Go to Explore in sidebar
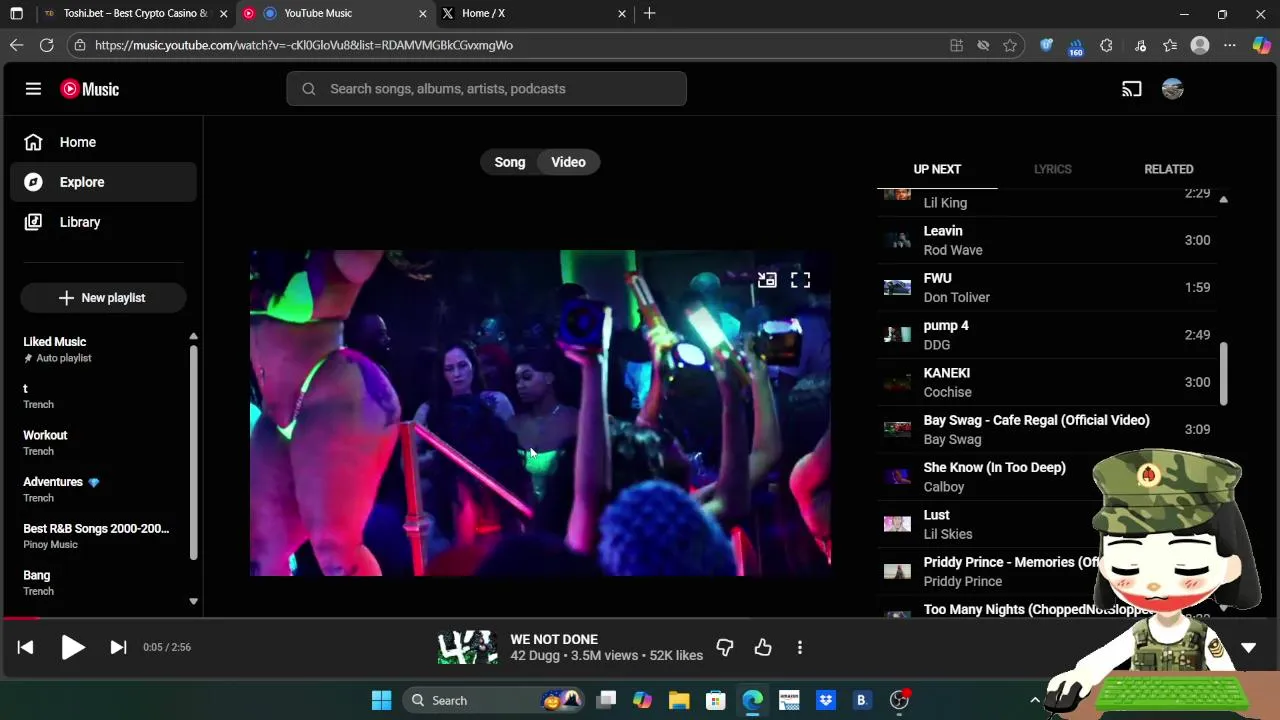This screenshot has width=1280, height=720. pyautogui.click(x=104, y=182)
